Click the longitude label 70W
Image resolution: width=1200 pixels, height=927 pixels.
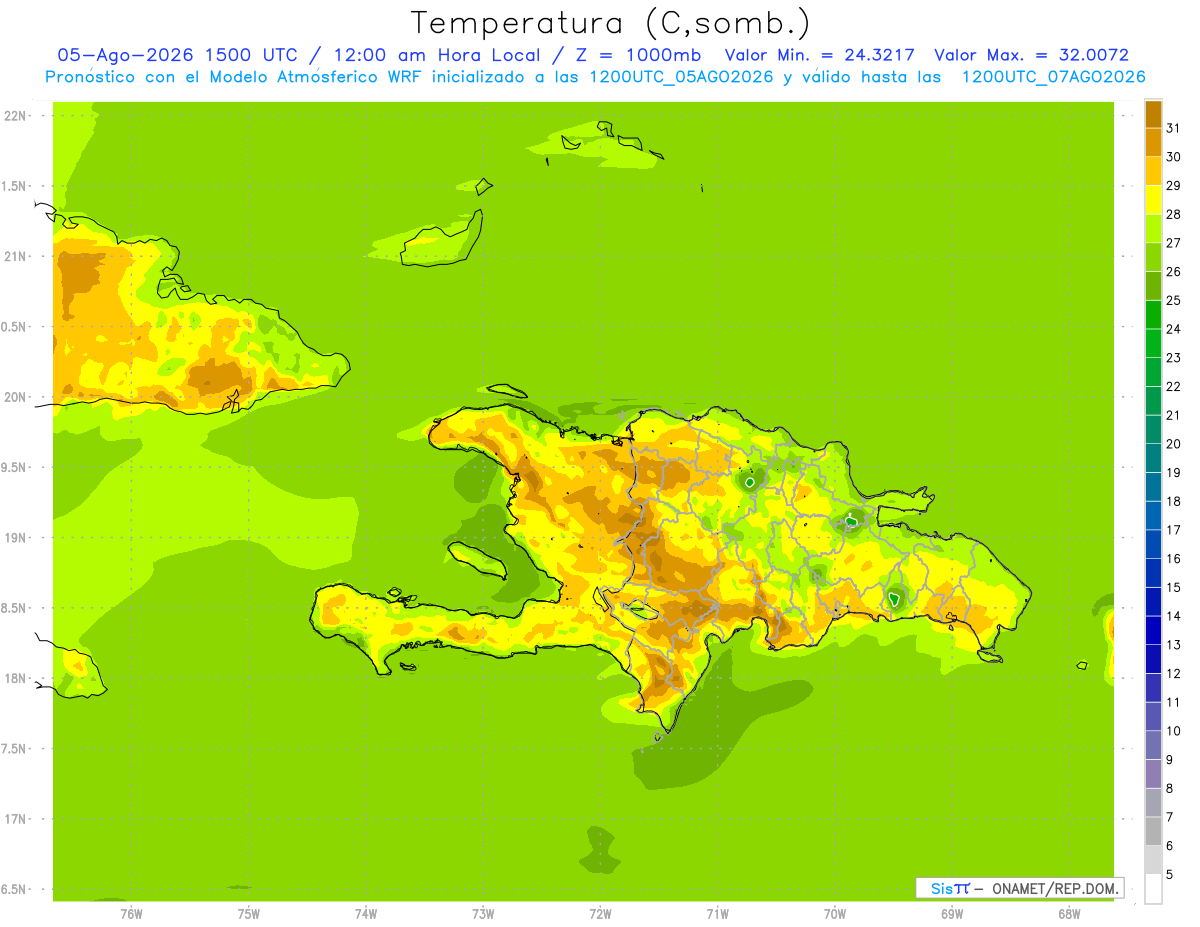(x=834, y=913)
